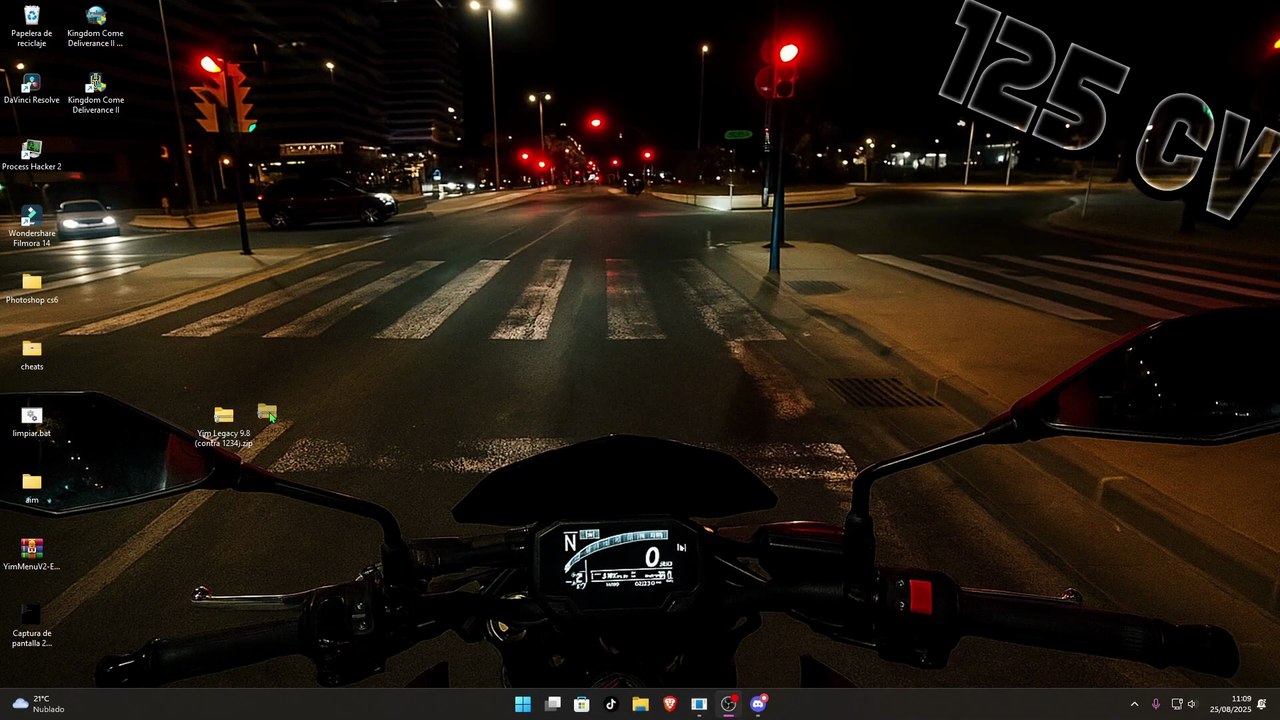The image size is (1280, 720).
Task: Select the Wondershare Filmora 14 shortcut
Action: [x=32, y=227]
